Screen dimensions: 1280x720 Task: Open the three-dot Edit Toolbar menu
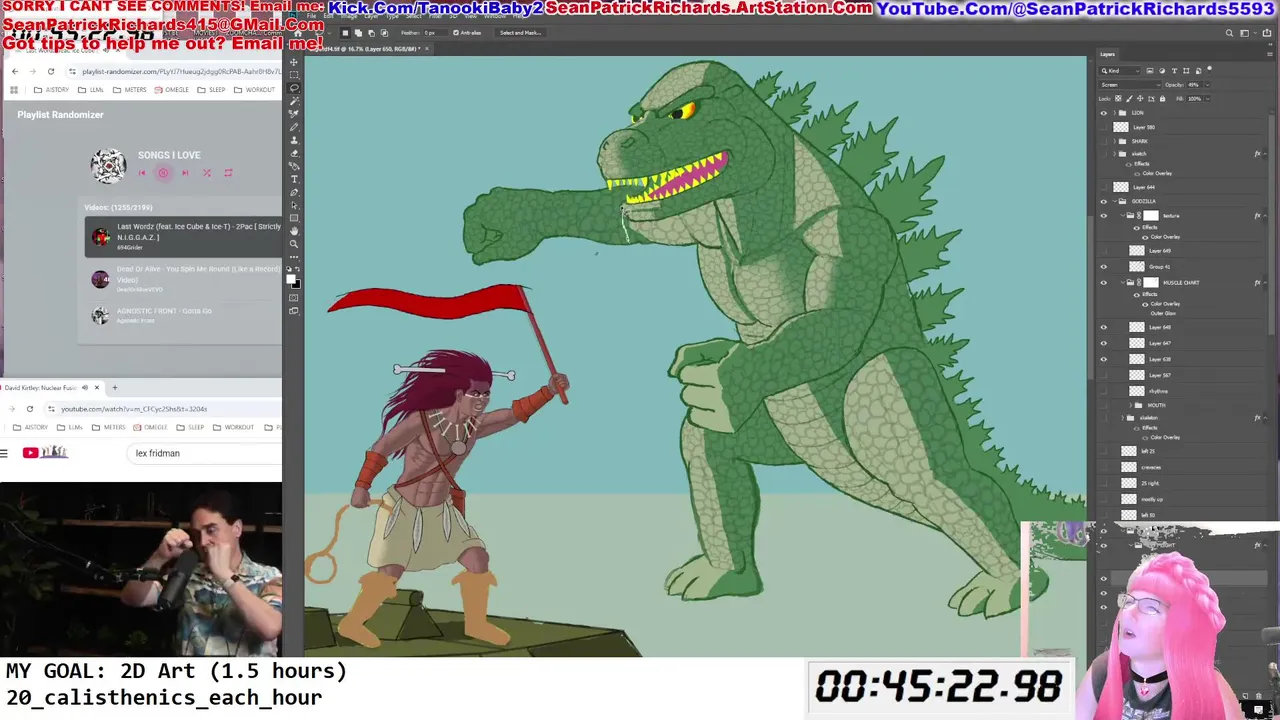pos(293,257)
